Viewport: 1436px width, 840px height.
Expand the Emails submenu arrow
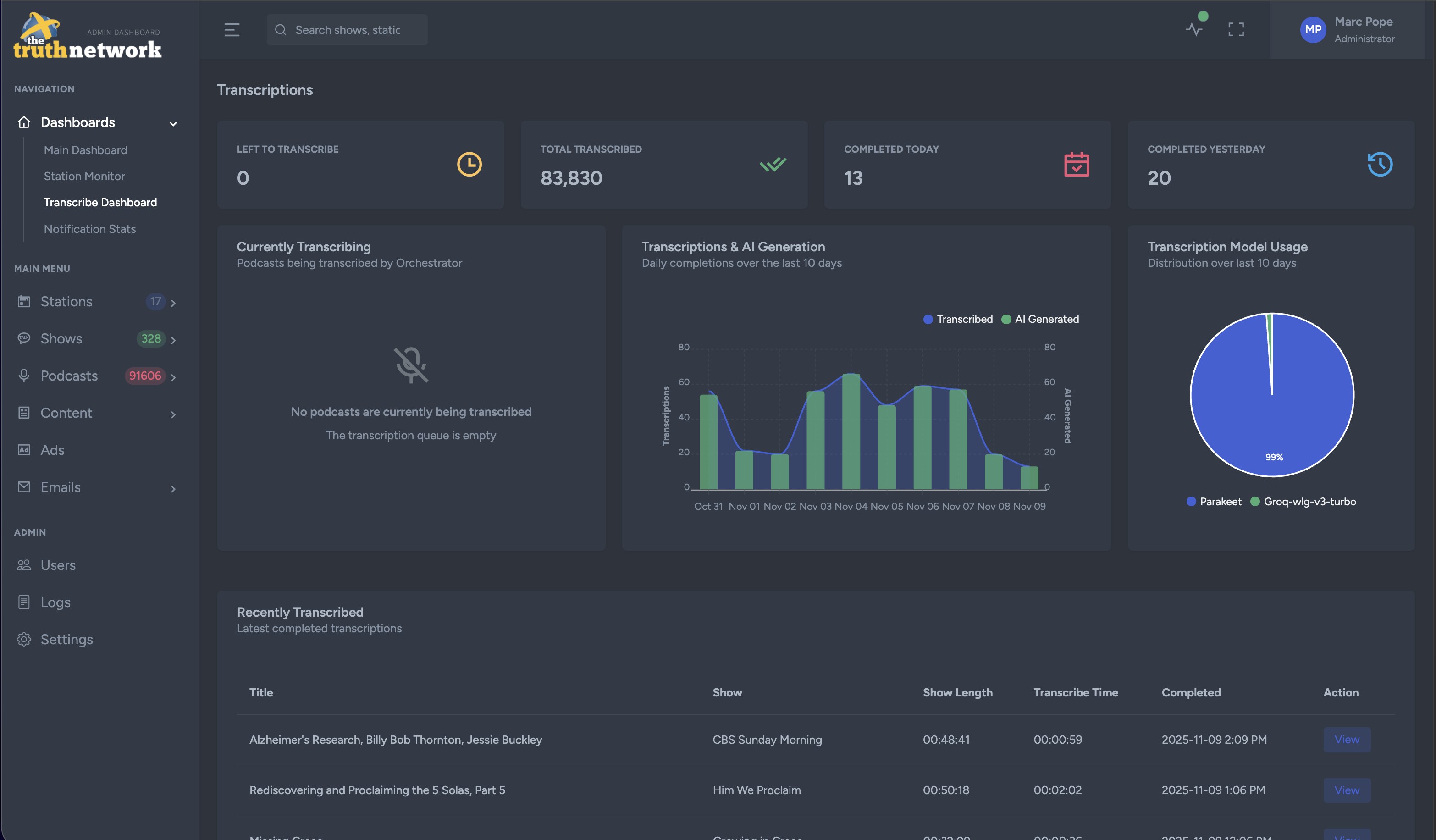point(173,488)
